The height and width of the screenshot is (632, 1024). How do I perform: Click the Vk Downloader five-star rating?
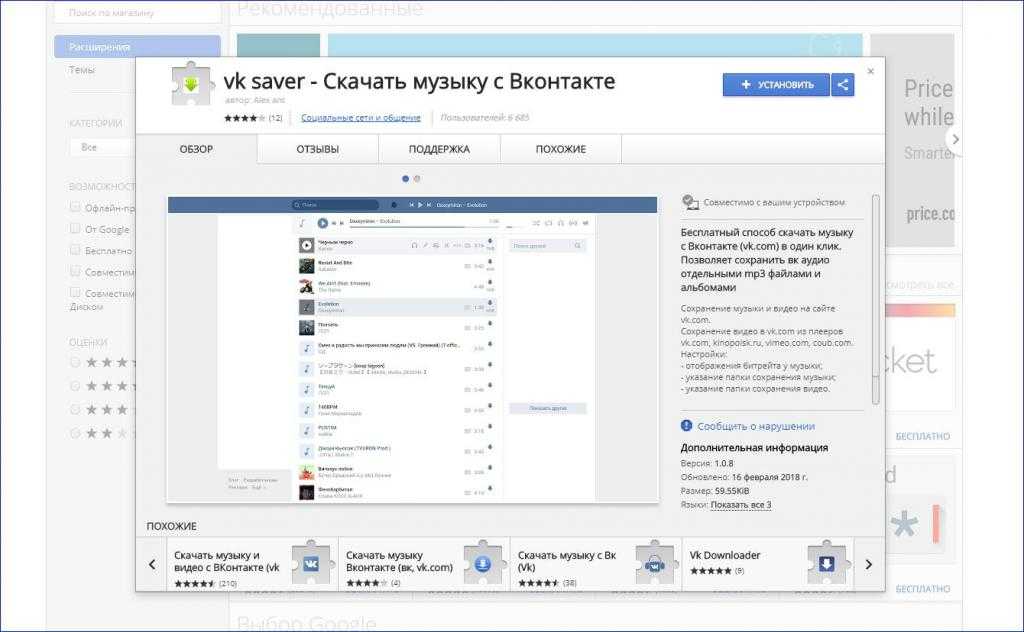711,571
